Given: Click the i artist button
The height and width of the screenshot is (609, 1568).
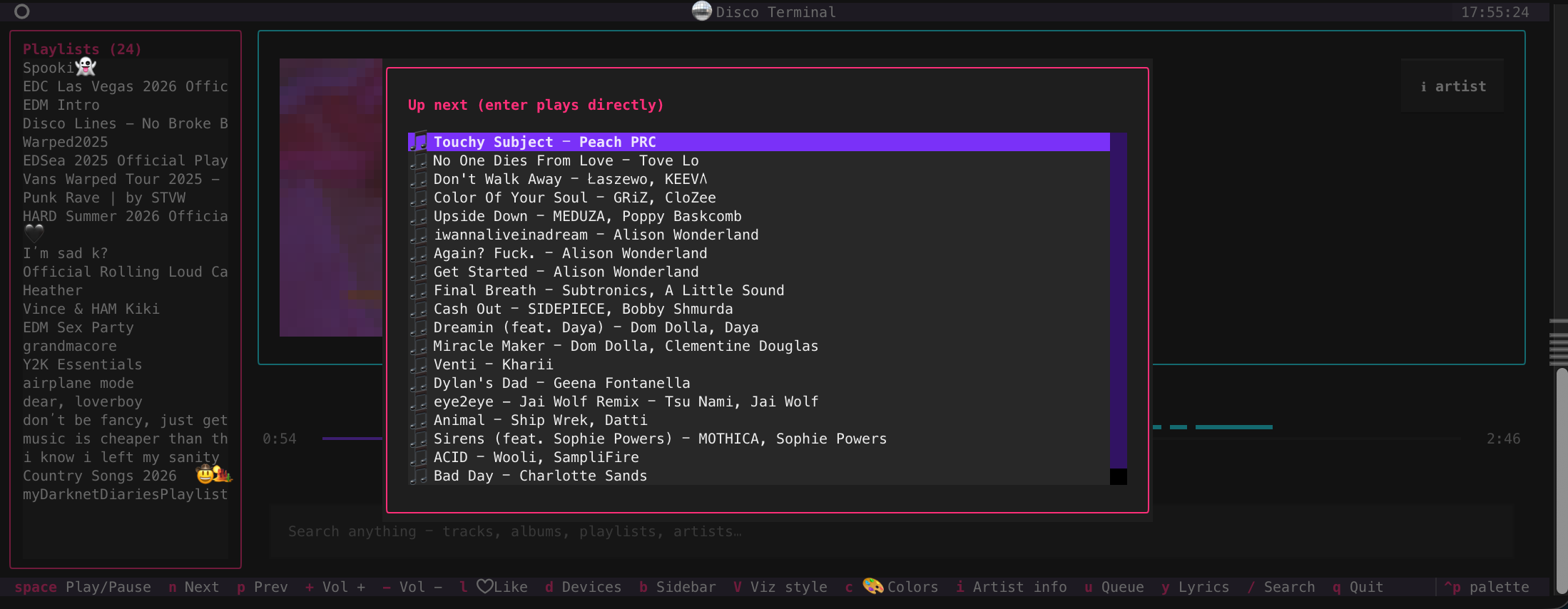Looking at the screenshot, I should (1452, 86).
